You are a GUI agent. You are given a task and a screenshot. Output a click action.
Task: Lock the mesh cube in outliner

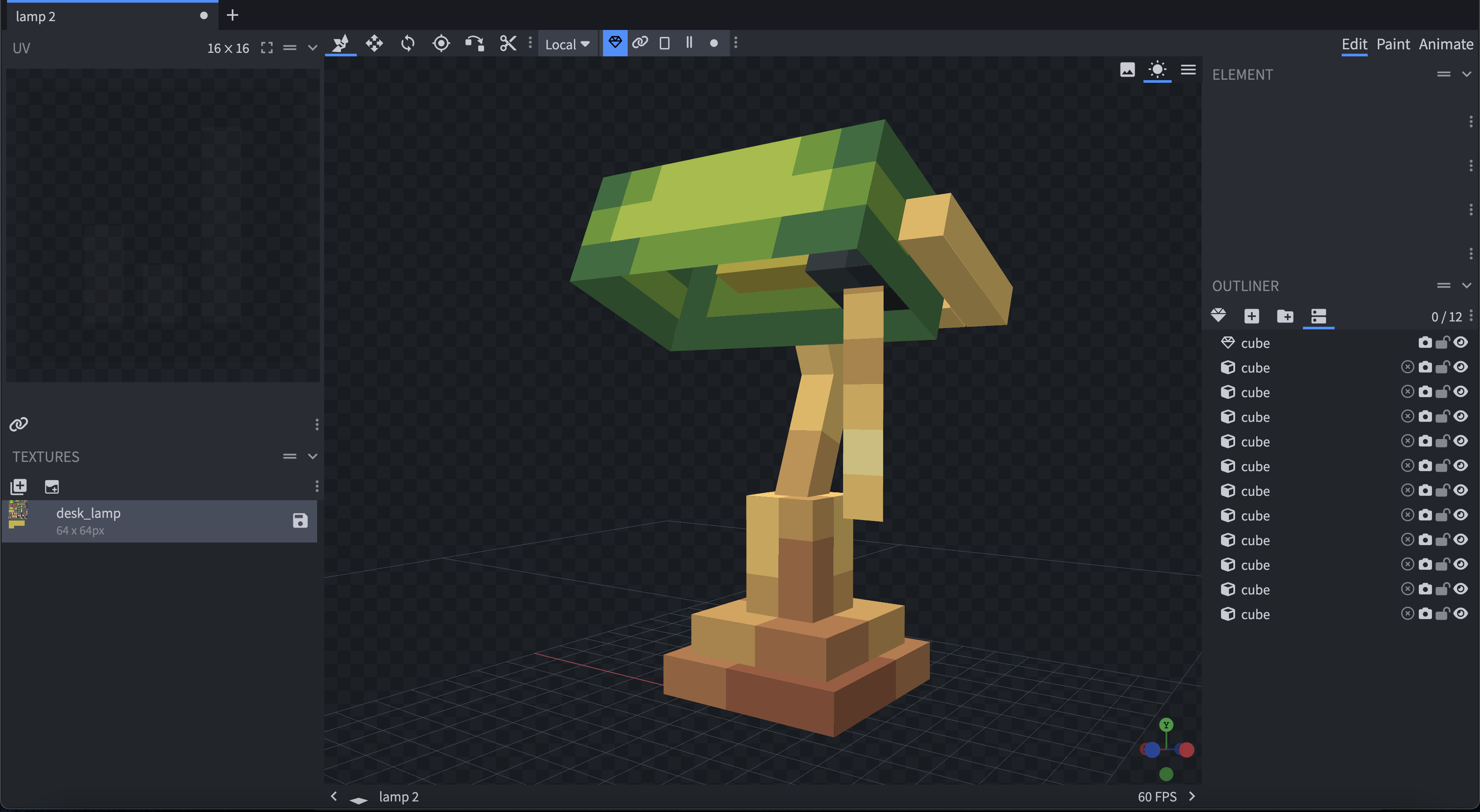(x=1442, y=343)
